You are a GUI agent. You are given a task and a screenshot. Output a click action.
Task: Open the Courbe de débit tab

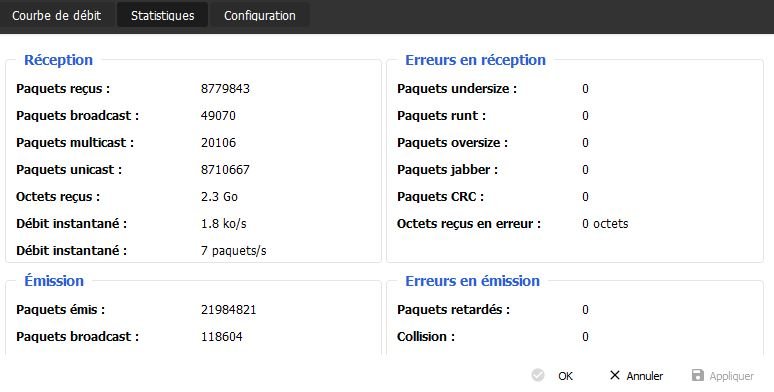pos(57,16)
